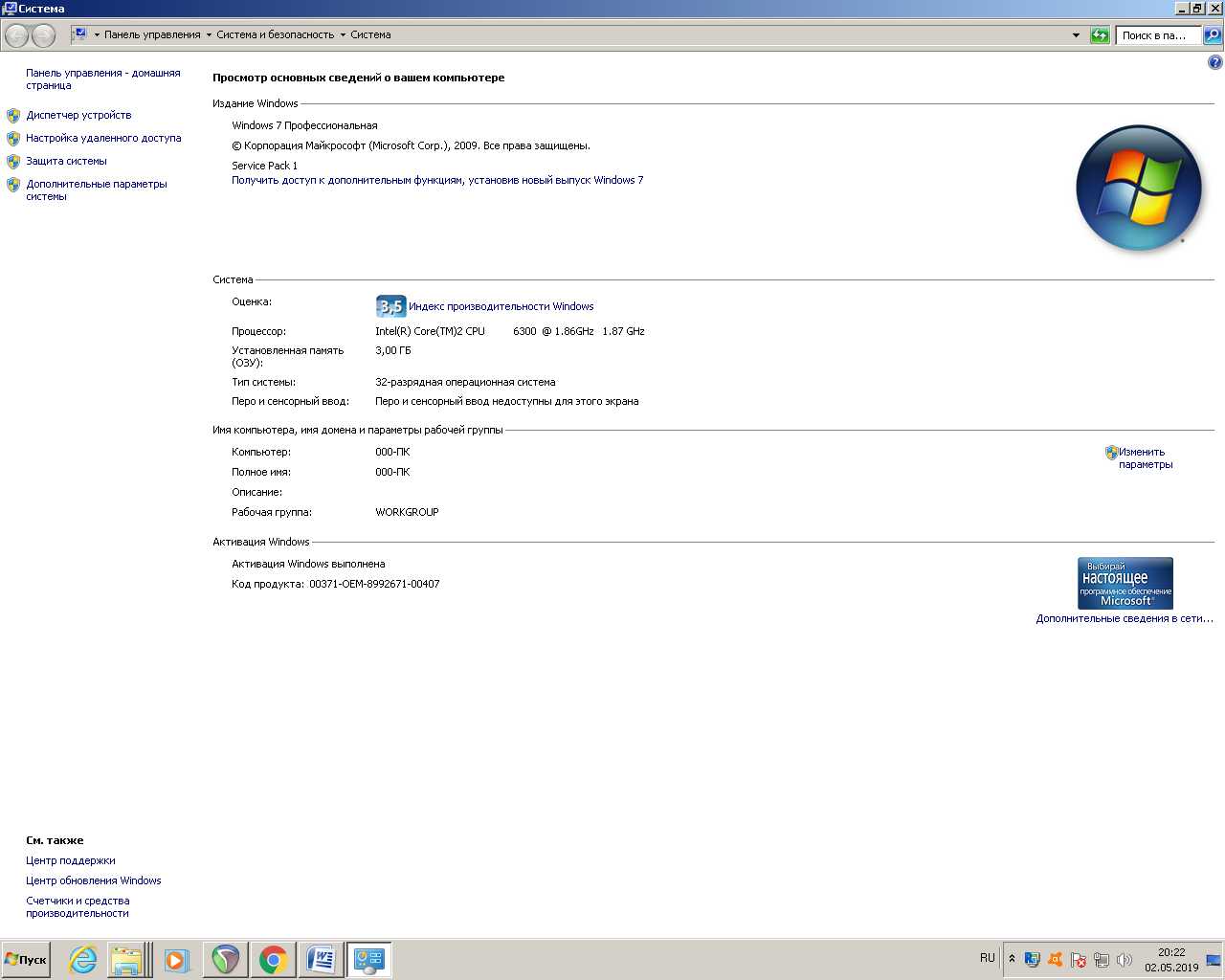Click the Show desktop button
This screenshot has width=1225, height=980.
1214,960
